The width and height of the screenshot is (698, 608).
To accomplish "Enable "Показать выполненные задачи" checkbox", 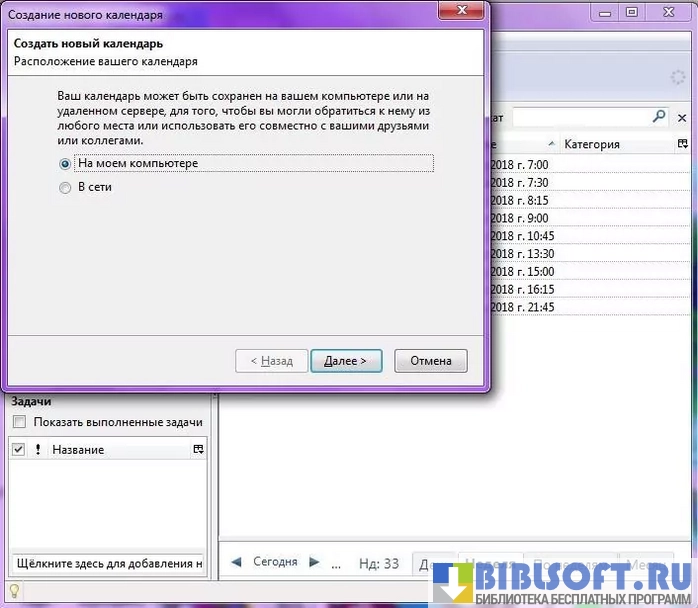I will pyautogui.click(x=20, y=422).
